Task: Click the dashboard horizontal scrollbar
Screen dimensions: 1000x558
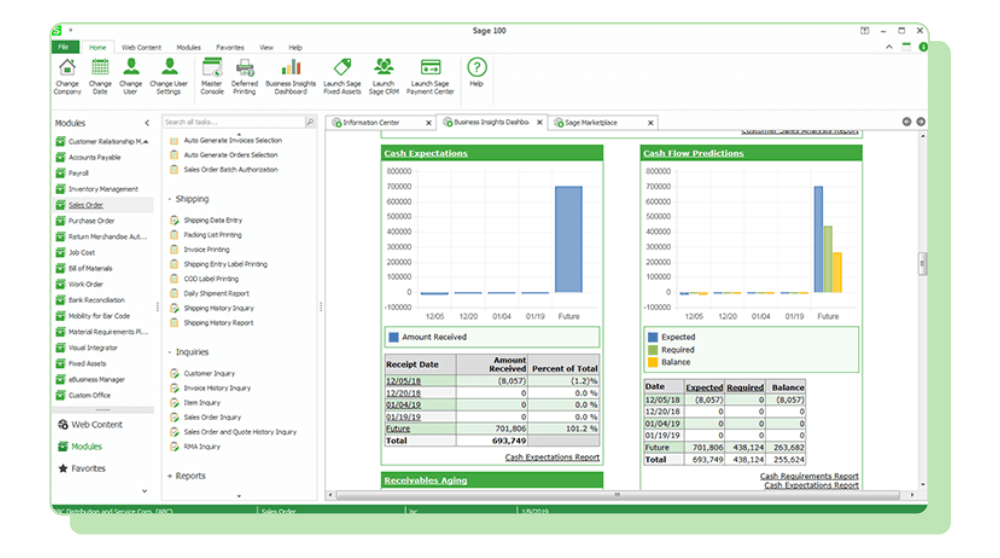Action: point(617,495)
